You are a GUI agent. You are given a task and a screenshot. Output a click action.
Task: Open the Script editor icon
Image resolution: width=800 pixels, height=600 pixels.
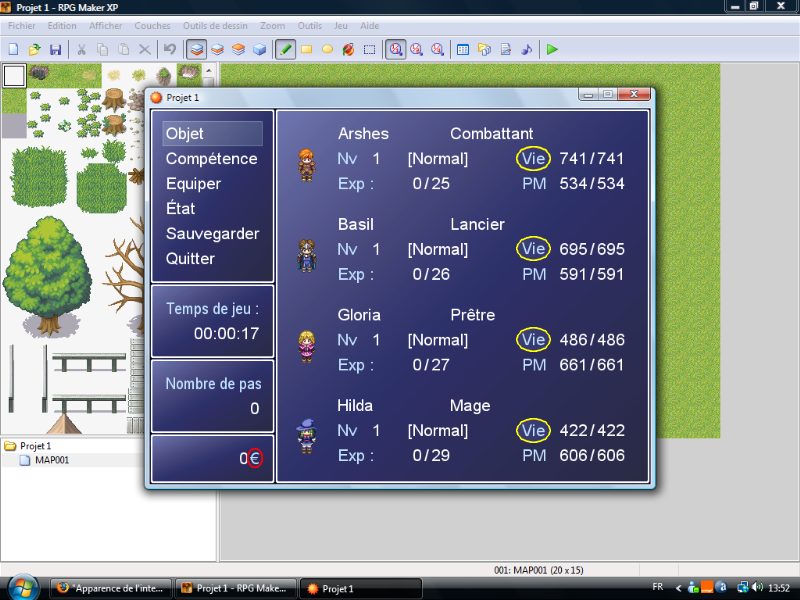click(506, 49)
